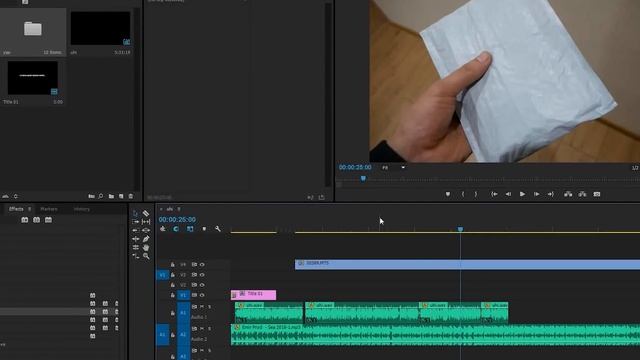This screenshot has width=640, height=360.
Task: Select the pink Title 01 clip
Action: point(253,295)
